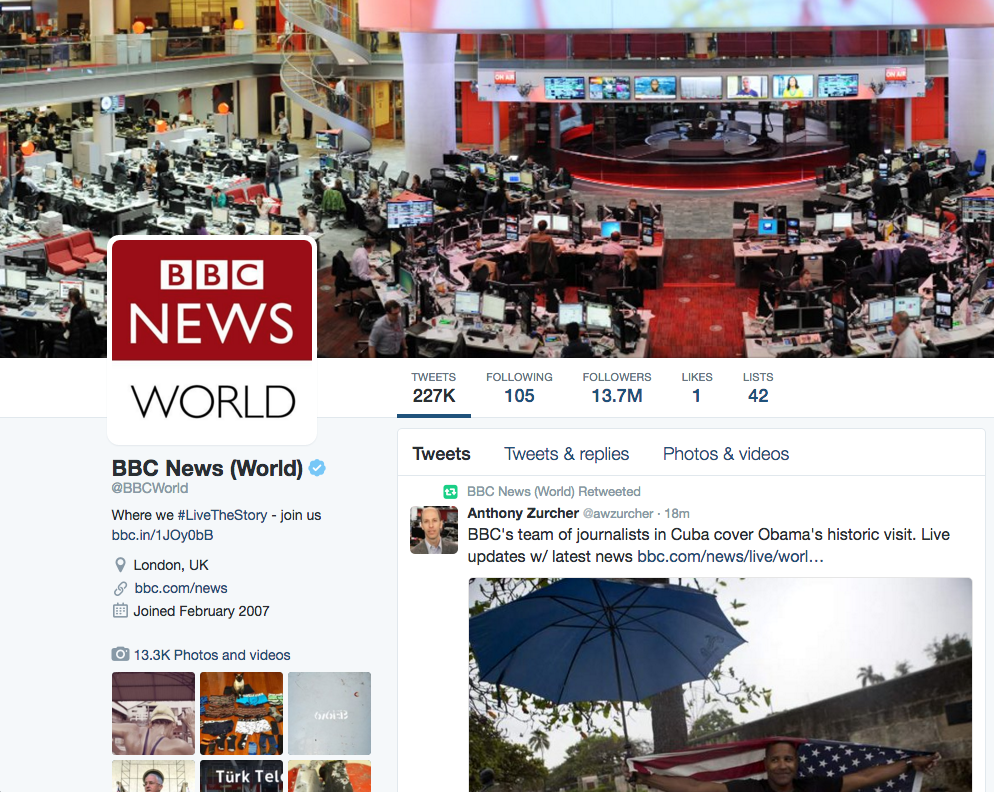
Task: Click the BBC News World profile avatar
Action: click(x=212, y=340)
